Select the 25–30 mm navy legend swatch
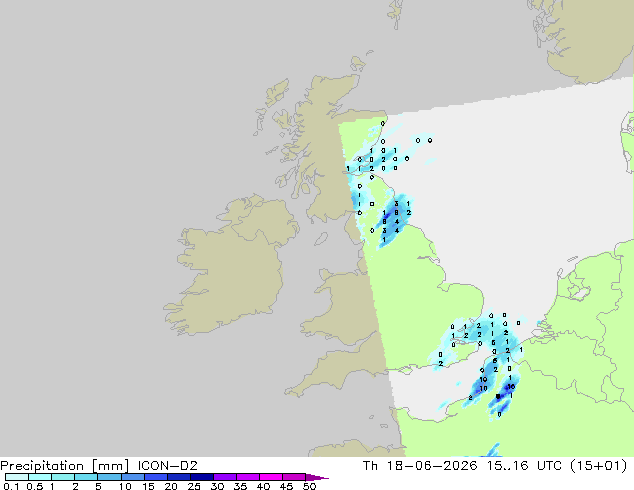 [x=201, y=477]
